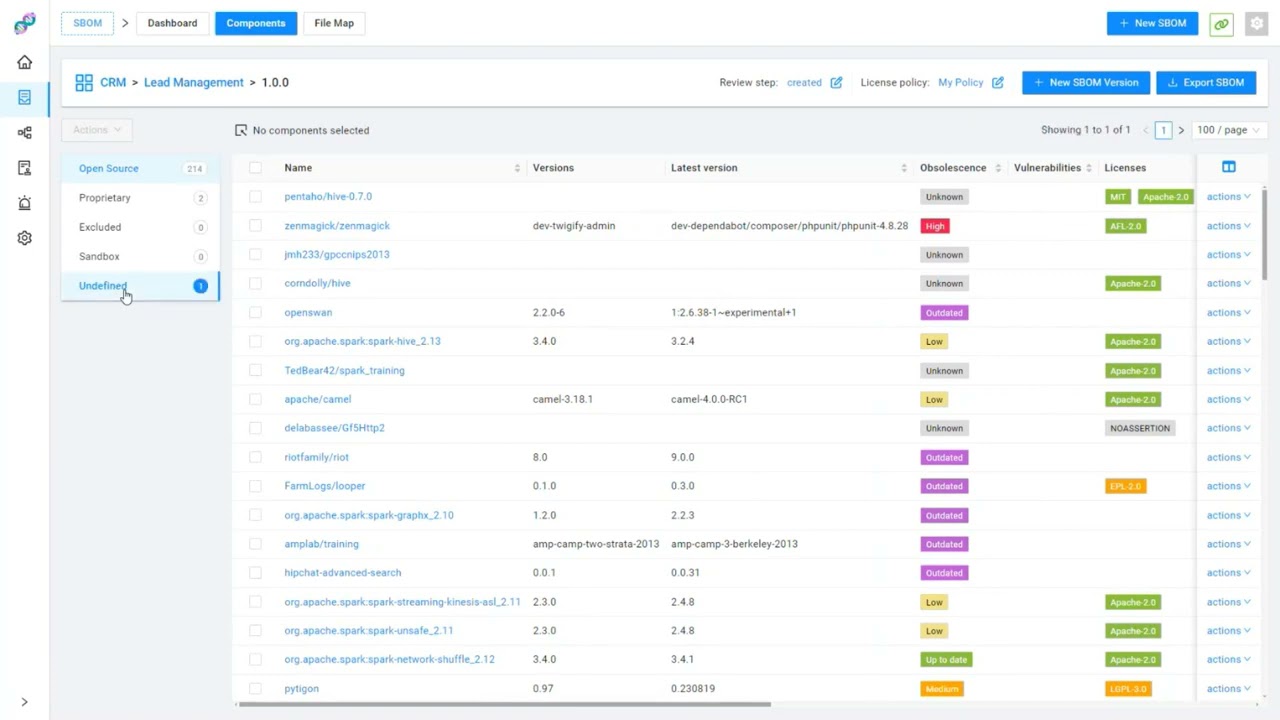Select the Proprietary filter
1280x720 pixels.
coord(140,198)
